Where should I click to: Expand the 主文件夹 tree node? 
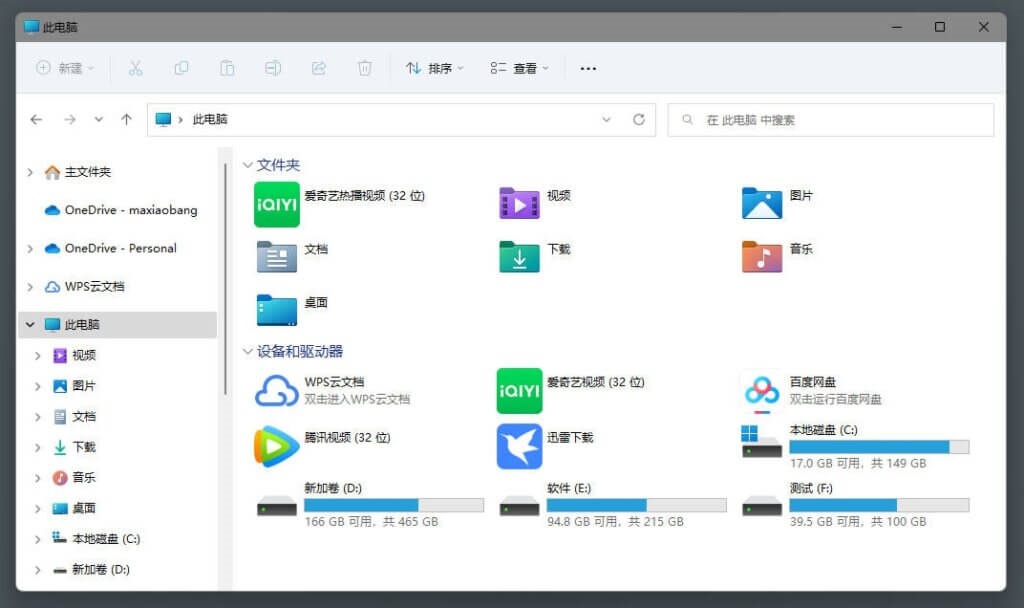tap(30, 172)
